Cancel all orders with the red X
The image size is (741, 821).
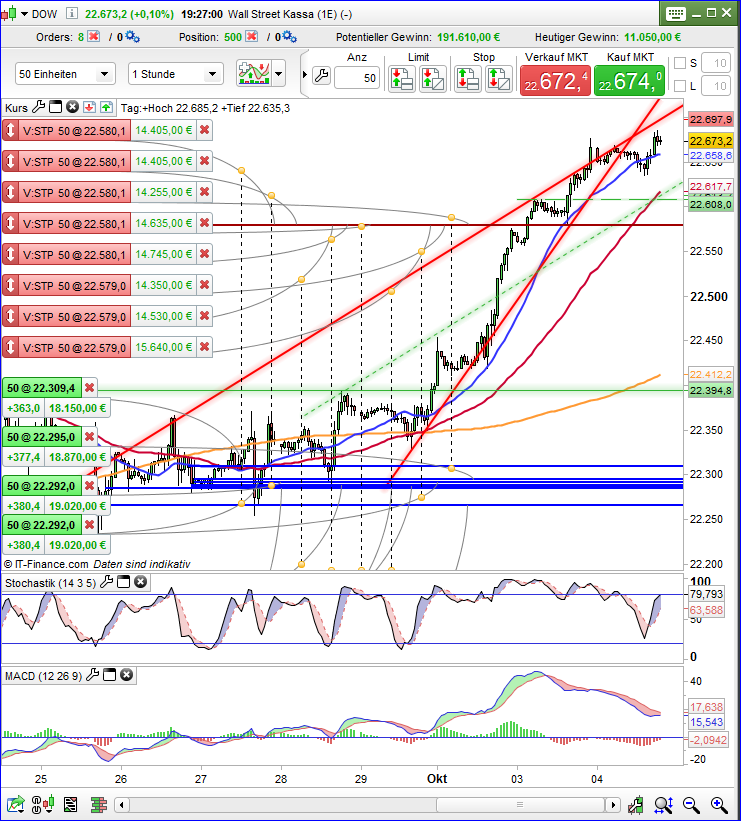(x=94, y=37)
